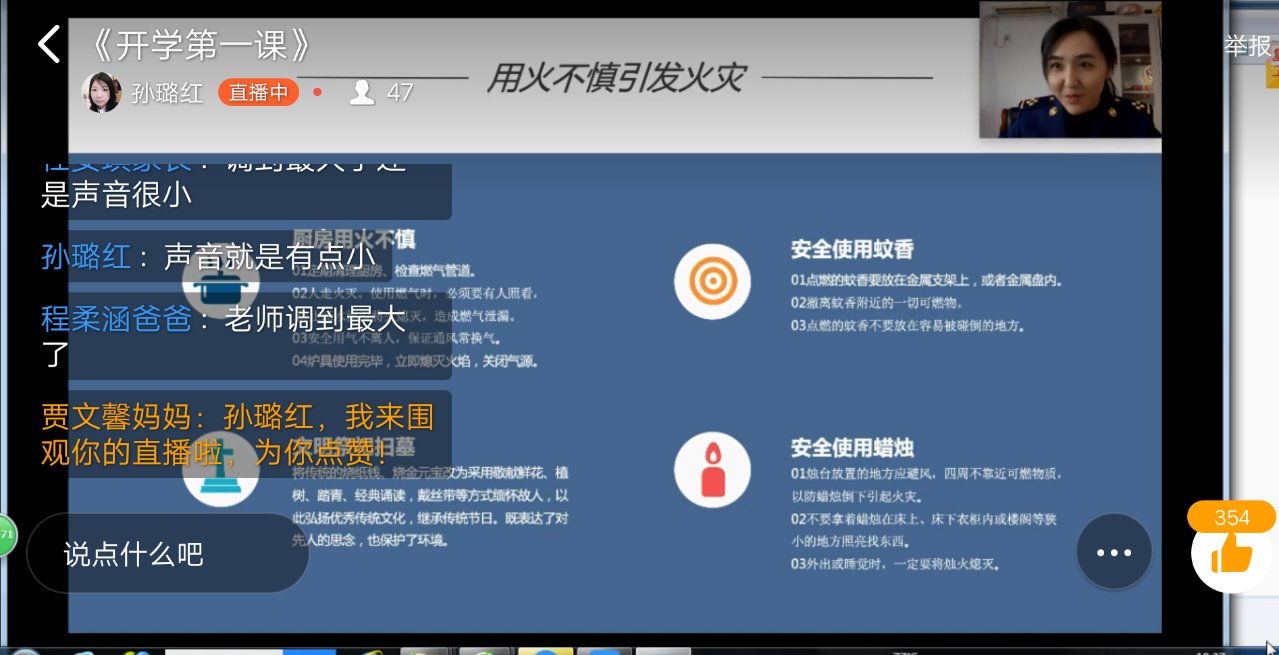Open streamer 孙璐红's profile avatar
This screenshot has width=1279, height=655.
click(101, 93)
